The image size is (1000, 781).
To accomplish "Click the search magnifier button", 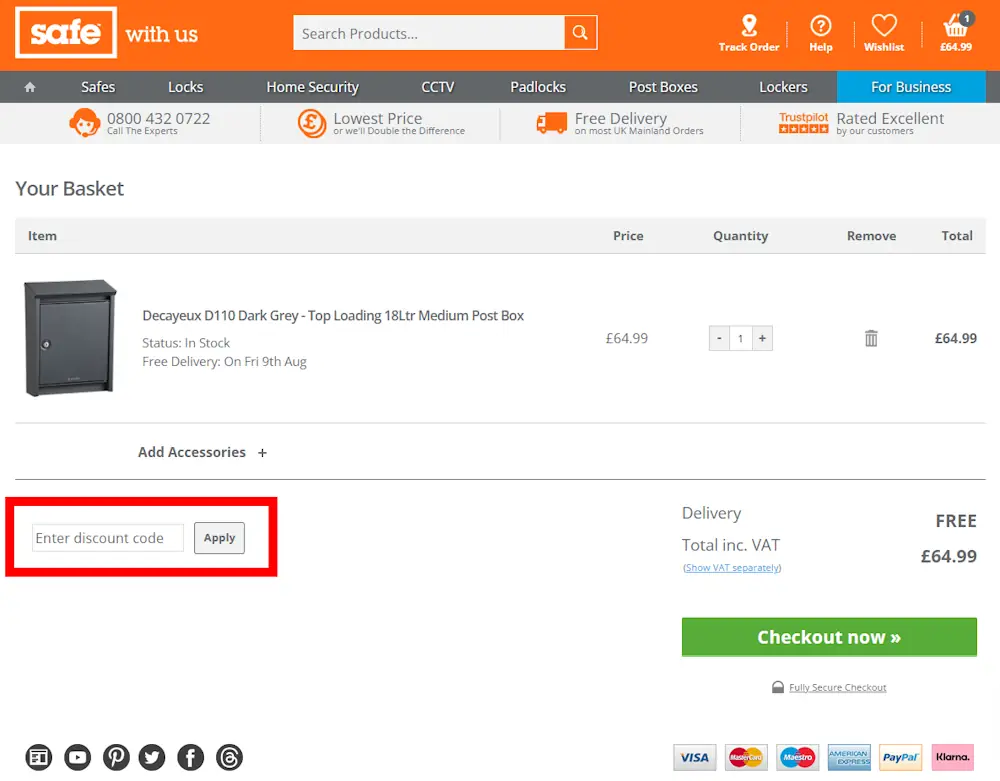I will 580,33.
